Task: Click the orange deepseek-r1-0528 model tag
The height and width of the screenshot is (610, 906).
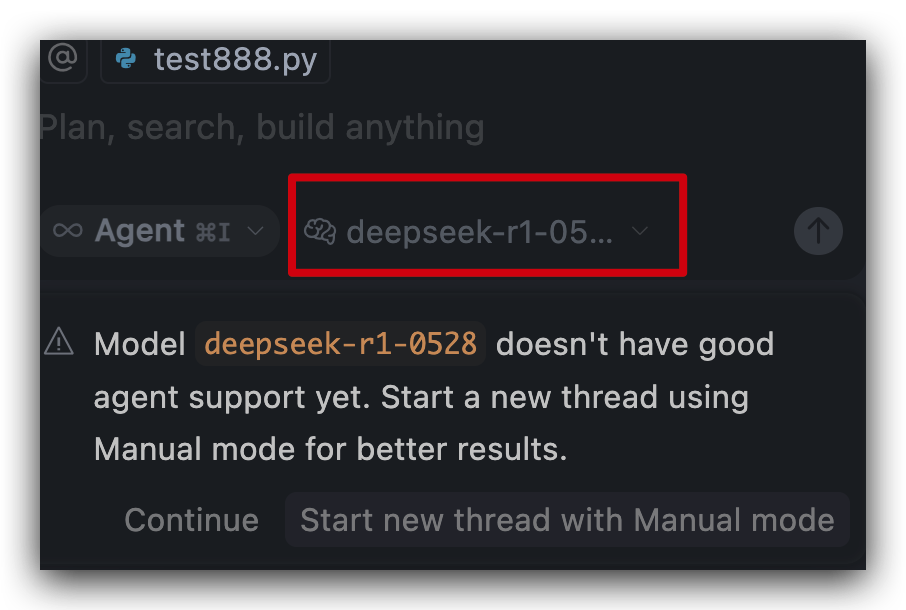Action: click(x=340, y=344)
